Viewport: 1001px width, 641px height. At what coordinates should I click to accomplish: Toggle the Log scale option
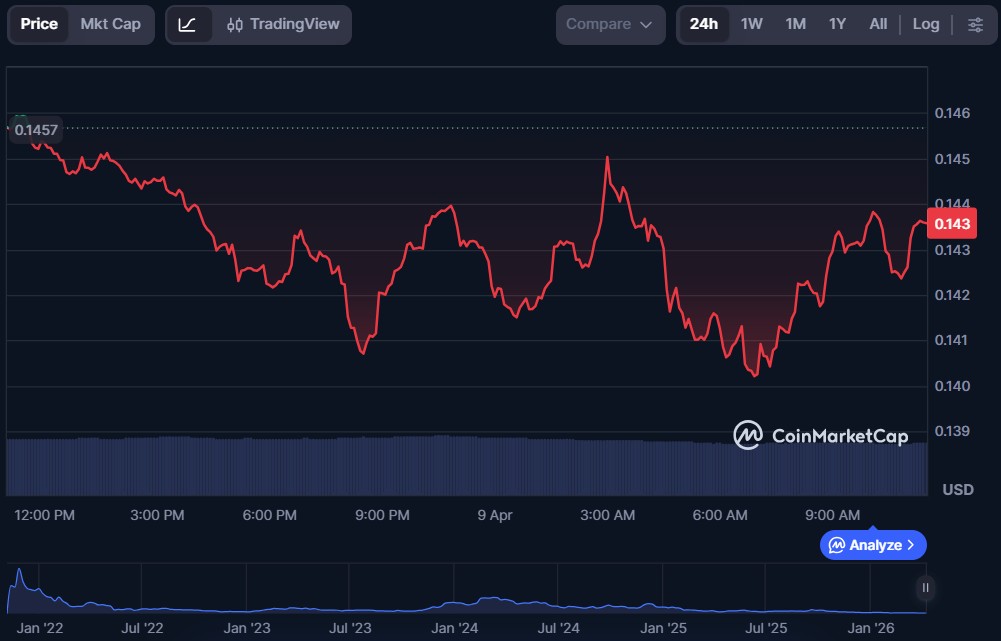[926, 24]
